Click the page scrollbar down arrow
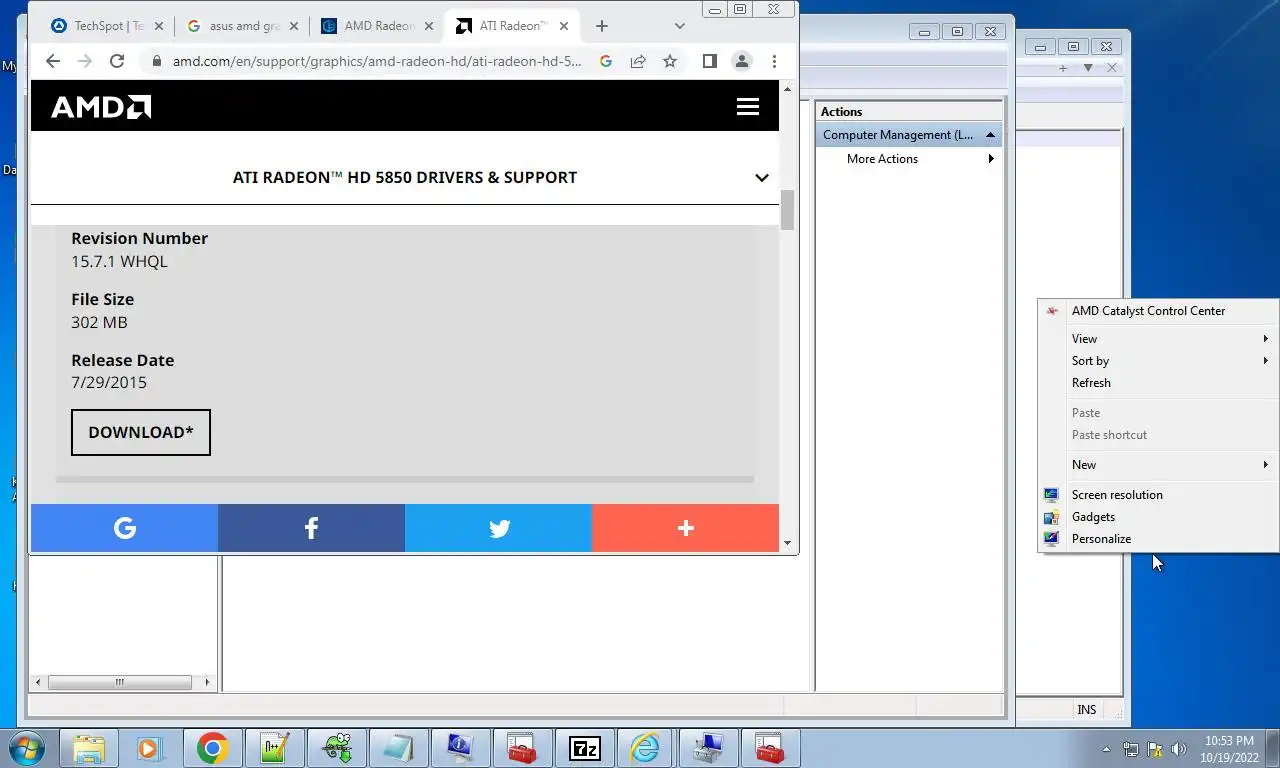The height and width of the screenshot is (768, 1280). [x=787, y=543]
